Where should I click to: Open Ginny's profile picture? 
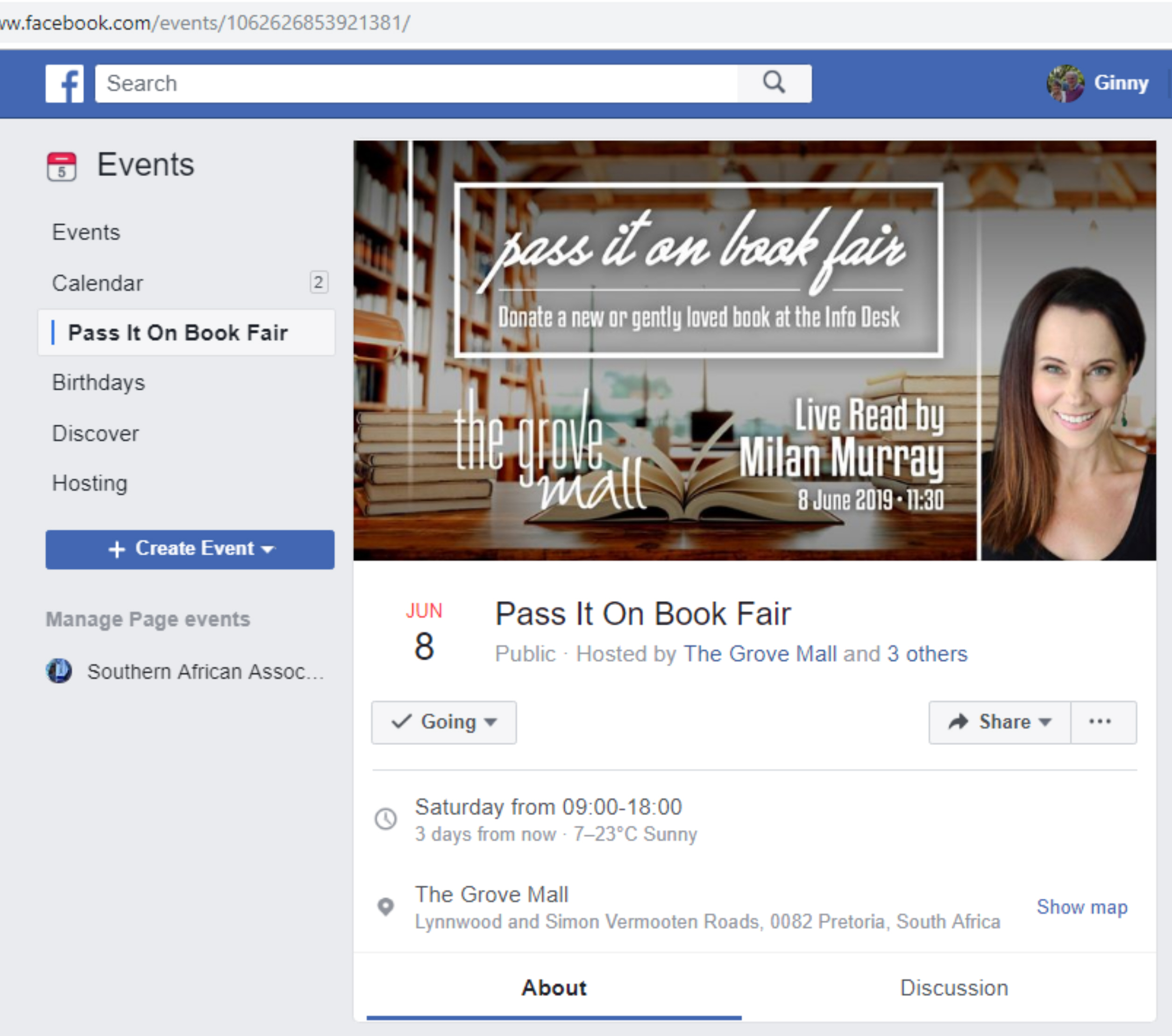(1065, 84)
